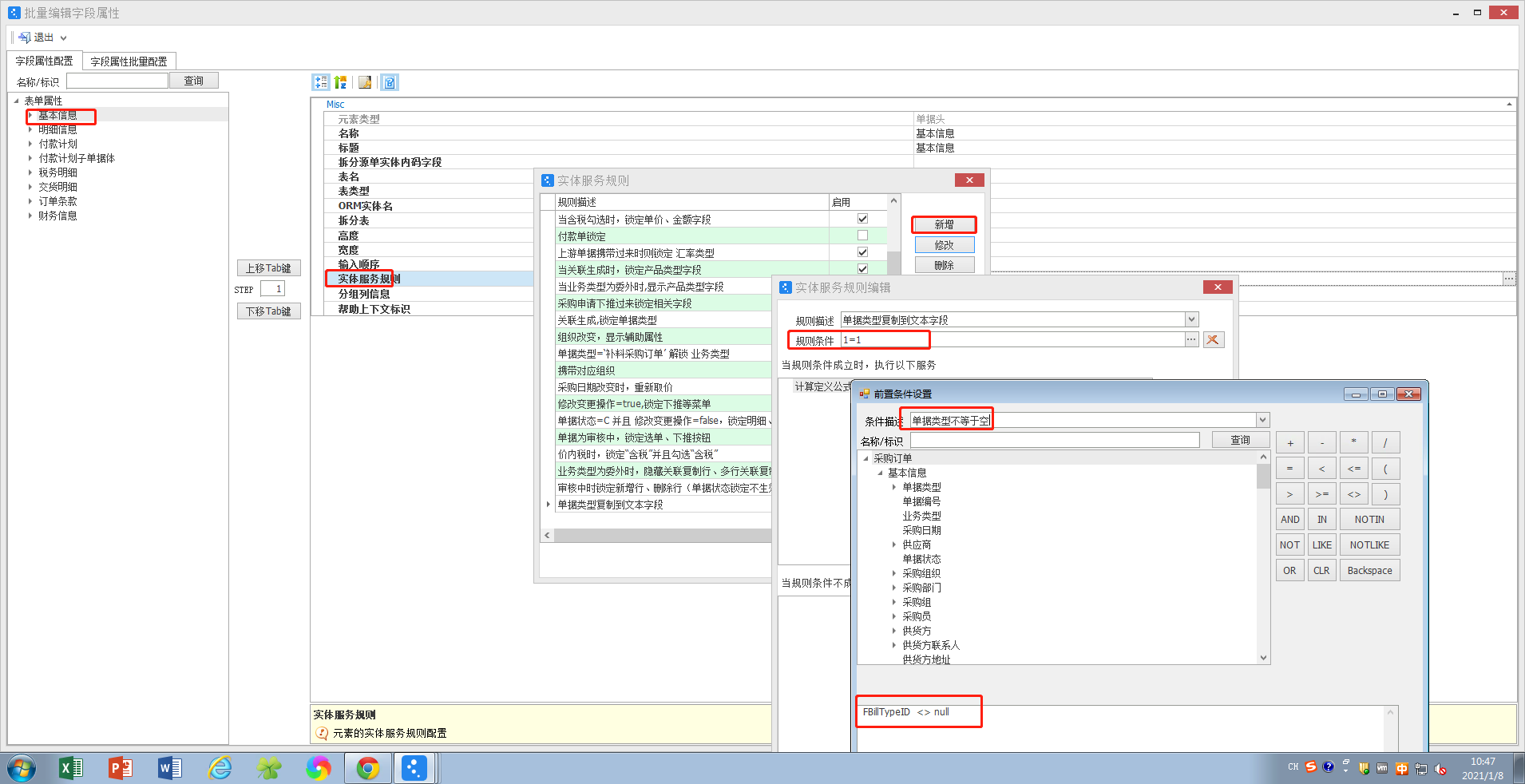Click the 新增 button

tap(944, 224)
